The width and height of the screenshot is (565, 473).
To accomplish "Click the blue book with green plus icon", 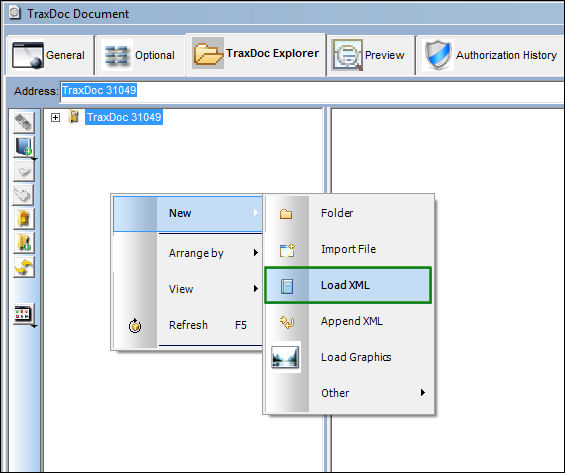I will 24,146.
